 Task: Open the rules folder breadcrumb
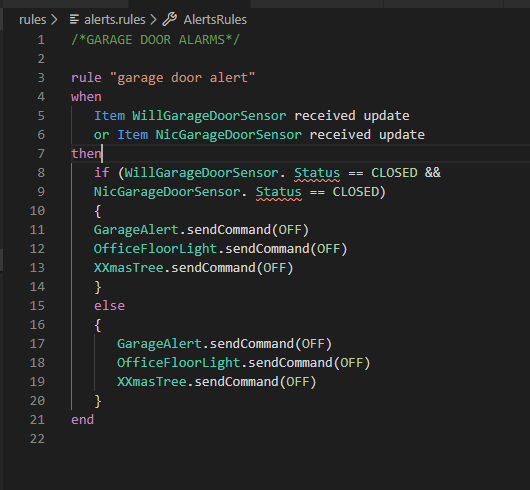[x=32, y=20]
